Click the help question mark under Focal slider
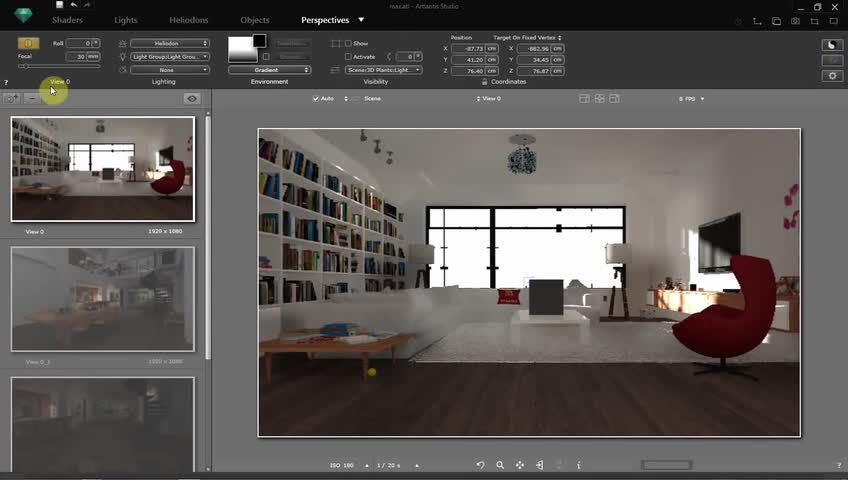848x480 pixels. (6, 83)
